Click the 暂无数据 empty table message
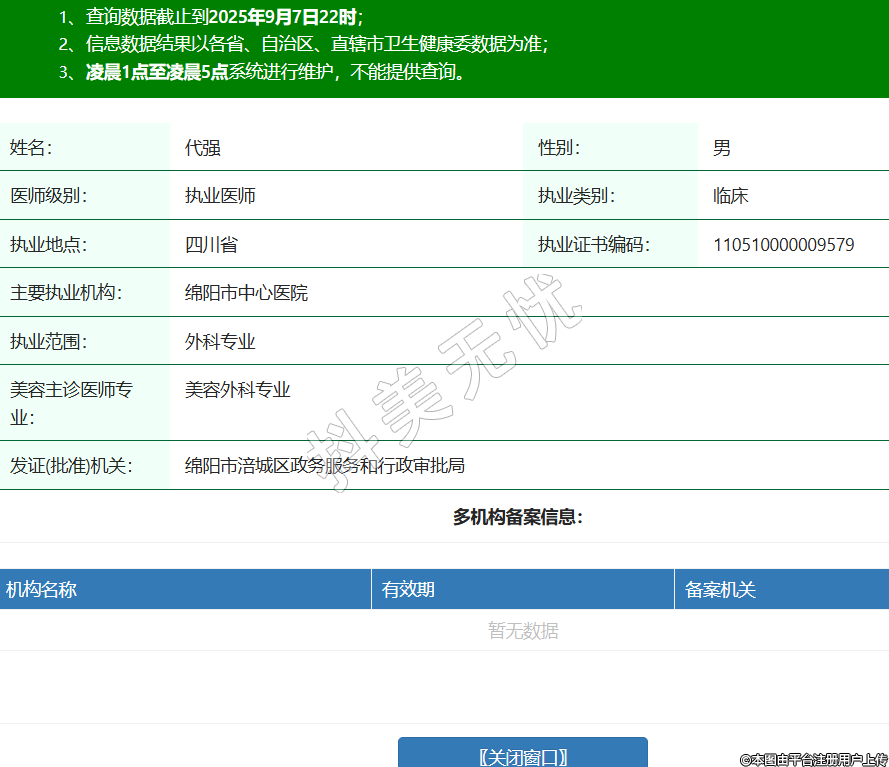This screenshot has width=889, height=767. tap(522, 631)
